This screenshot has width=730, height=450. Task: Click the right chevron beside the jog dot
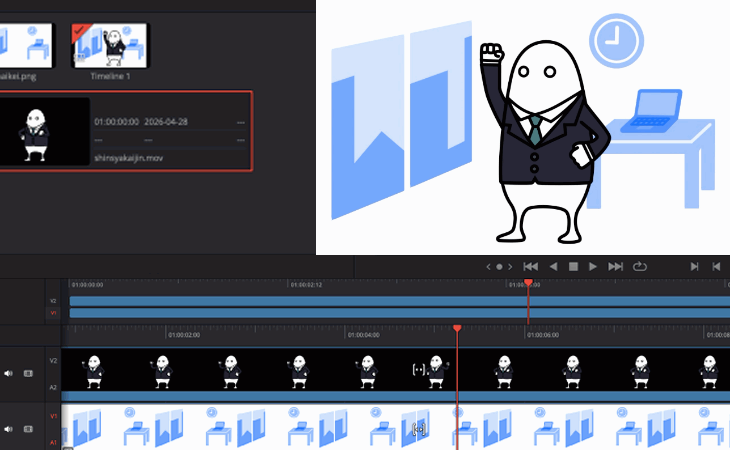(x=510, y=267)
